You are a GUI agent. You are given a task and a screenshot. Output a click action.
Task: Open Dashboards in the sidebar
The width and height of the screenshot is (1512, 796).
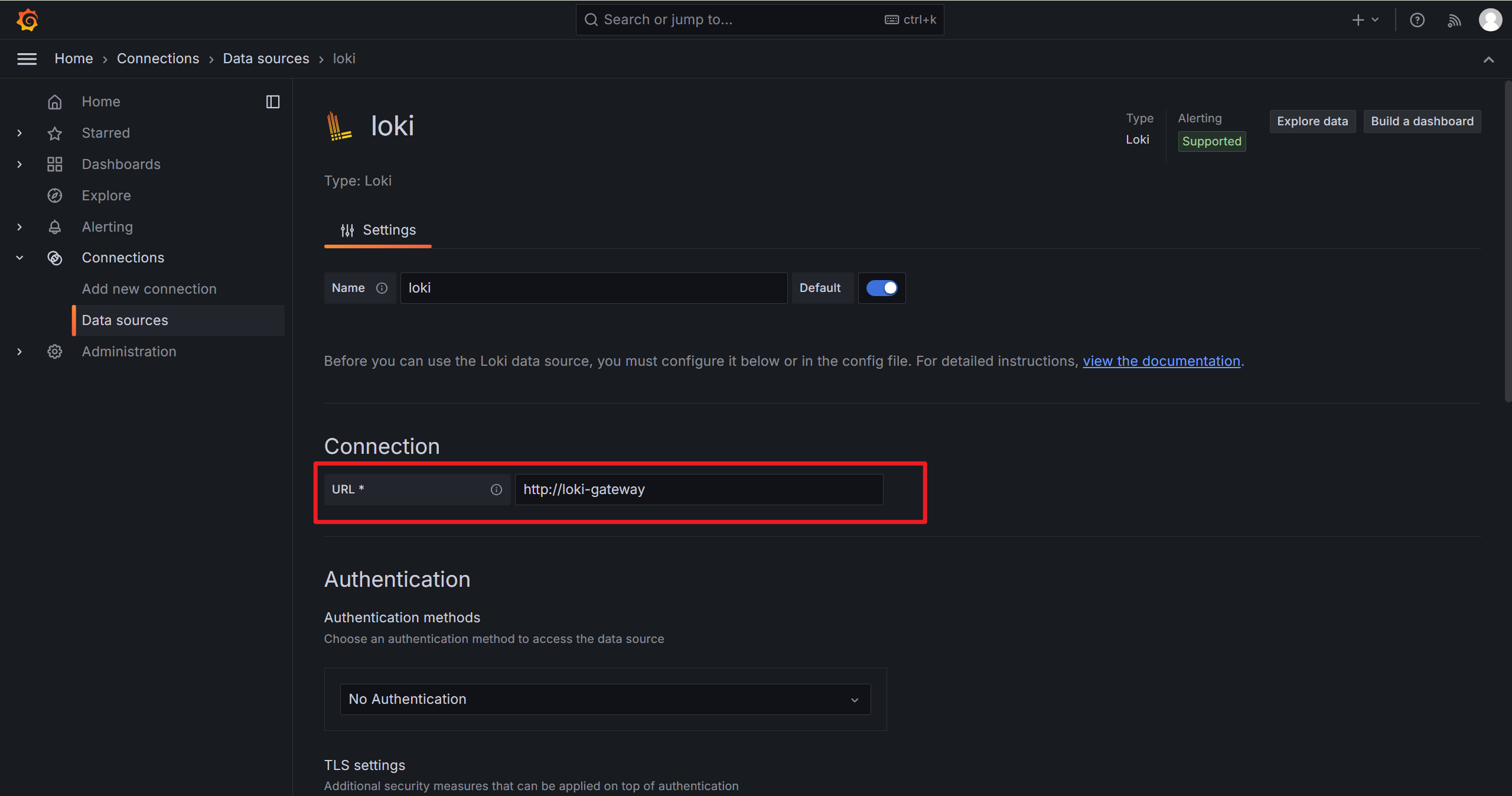(121, 164)
